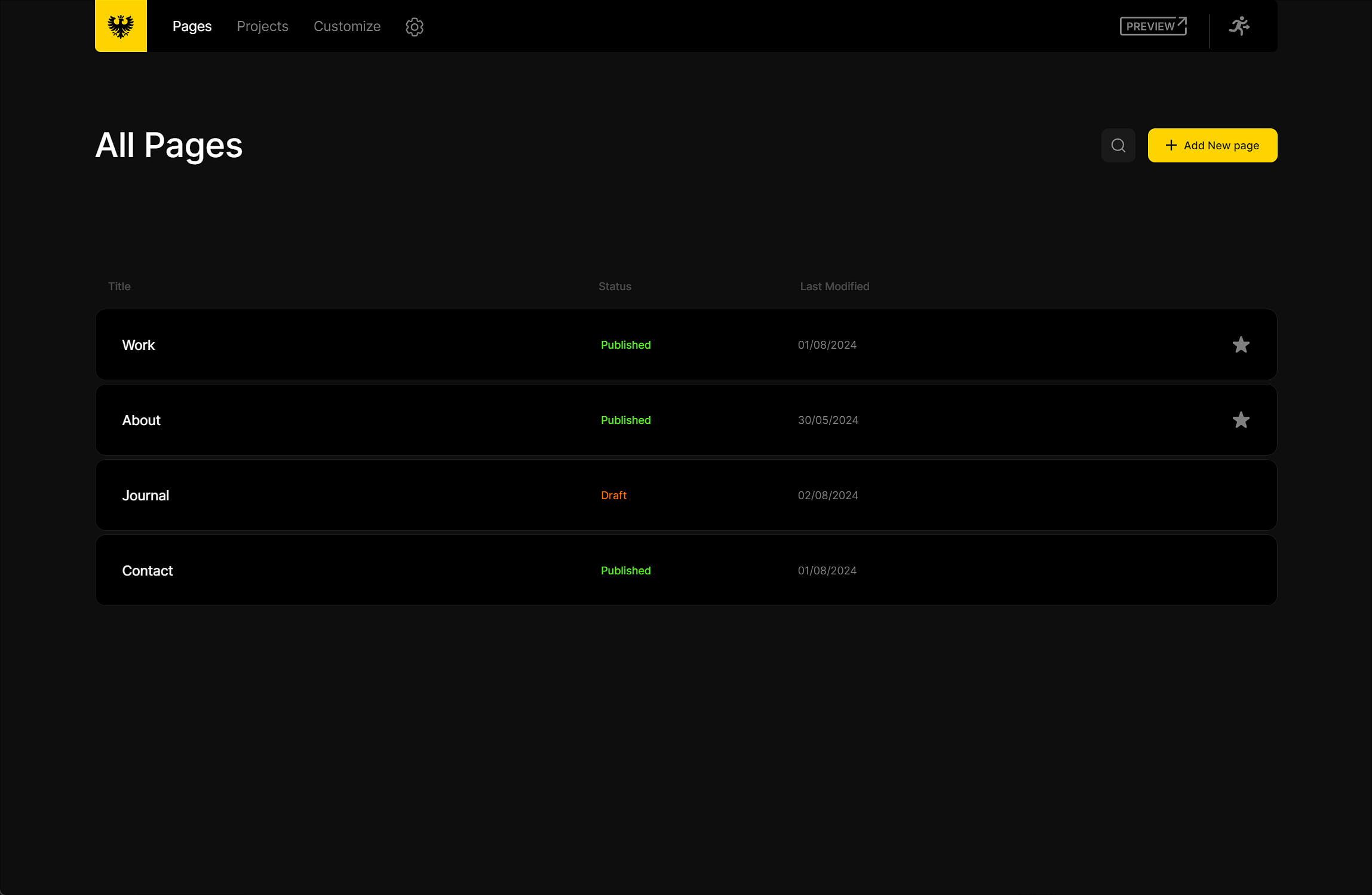Screen dimensions: 1372x895
Task: Click Add New page button
Action: [x=1212, y=145]
